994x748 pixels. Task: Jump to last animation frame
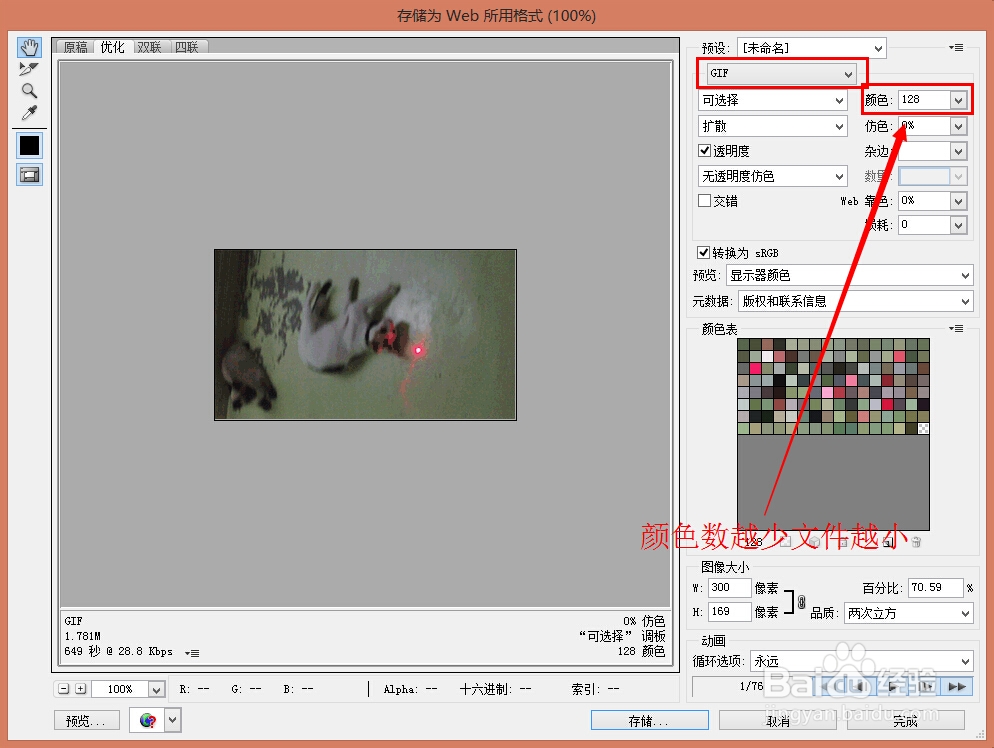[x=957, y=687]
